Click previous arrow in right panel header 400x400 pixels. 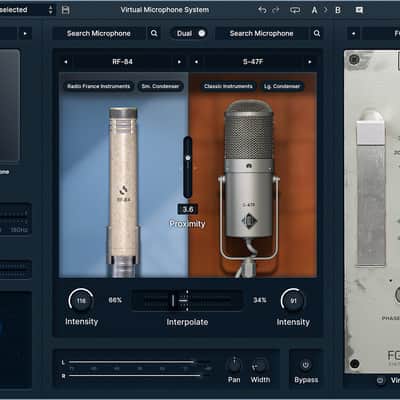pos(354,33)
